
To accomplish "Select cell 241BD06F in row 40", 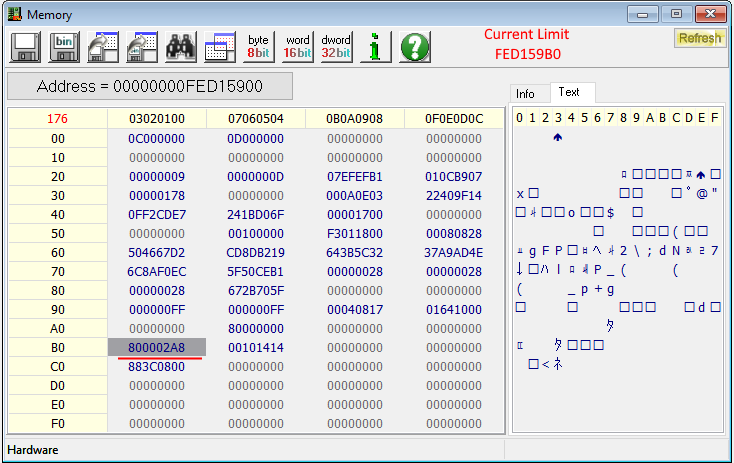I will (256, 214).
